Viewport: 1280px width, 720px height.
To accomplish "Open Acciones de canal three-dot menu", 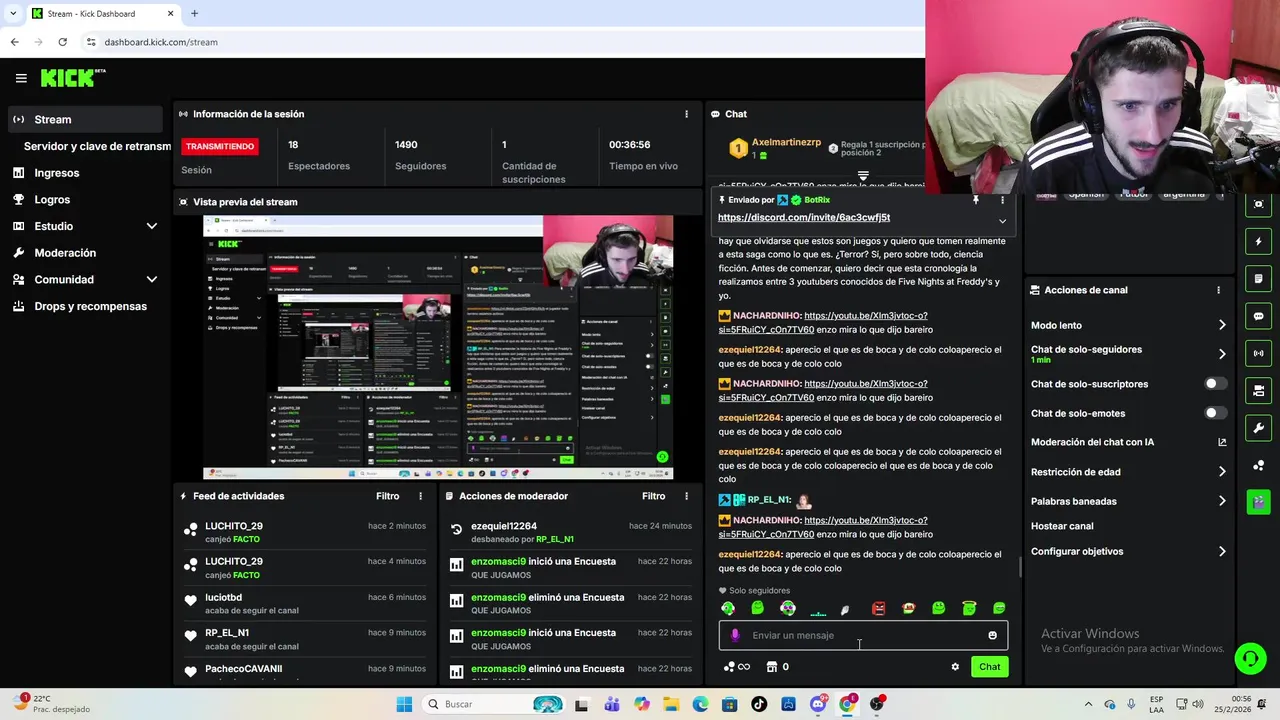I will pyautogui.click(x=1218, y=290).
